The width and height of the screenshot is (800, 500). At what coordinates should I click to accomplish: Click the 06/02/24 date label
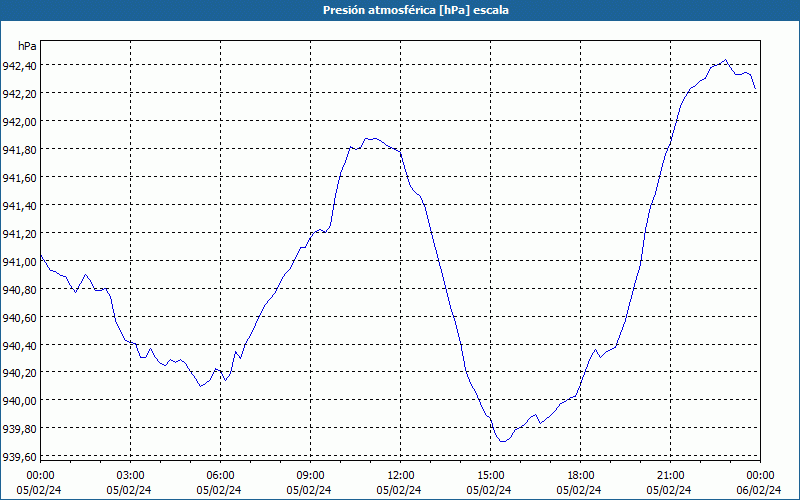tap(759, 490)
